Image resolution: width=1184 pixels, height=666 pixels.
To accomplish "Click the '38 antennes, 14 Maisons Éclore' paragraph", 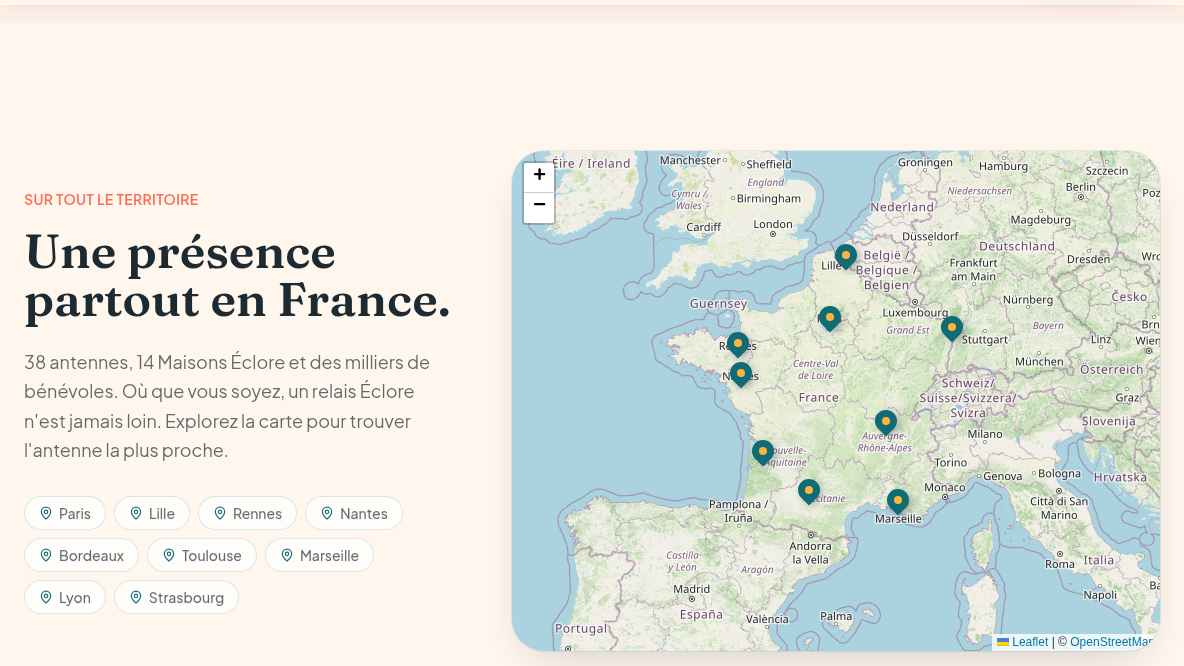I will 227,406.
